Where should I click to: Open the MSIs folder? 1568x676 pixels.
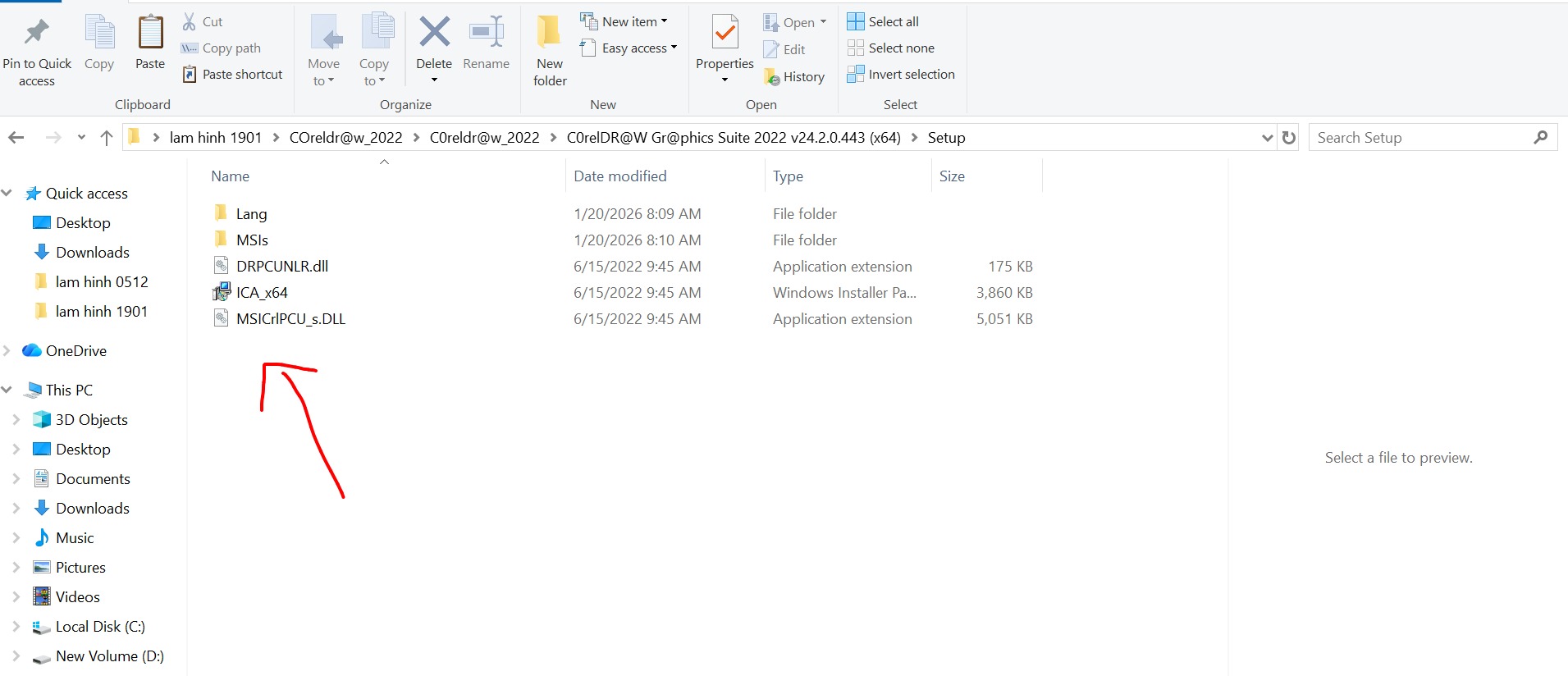[252, 240]
